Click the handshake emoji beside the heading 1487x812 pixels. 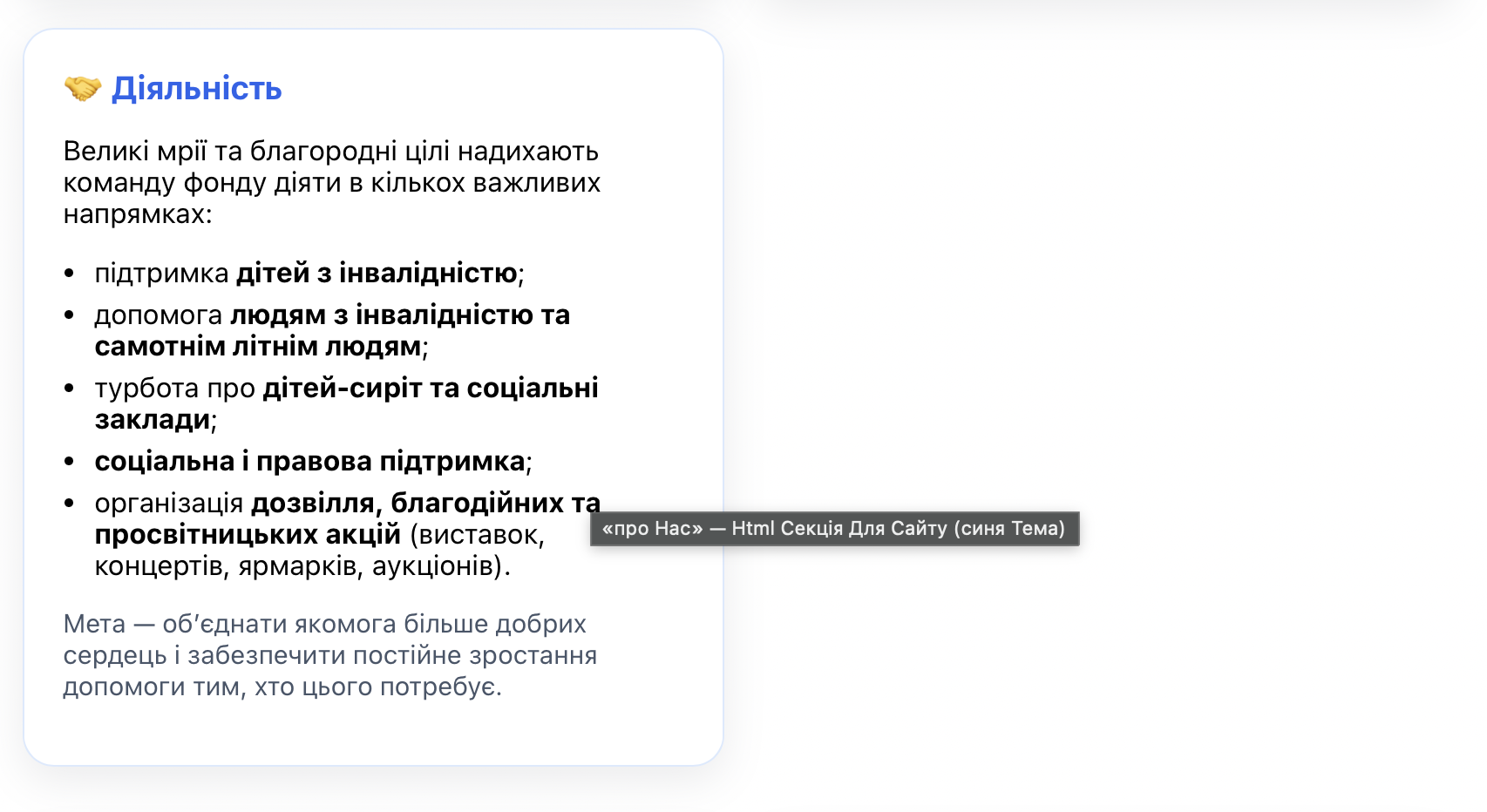pos(83,88)
